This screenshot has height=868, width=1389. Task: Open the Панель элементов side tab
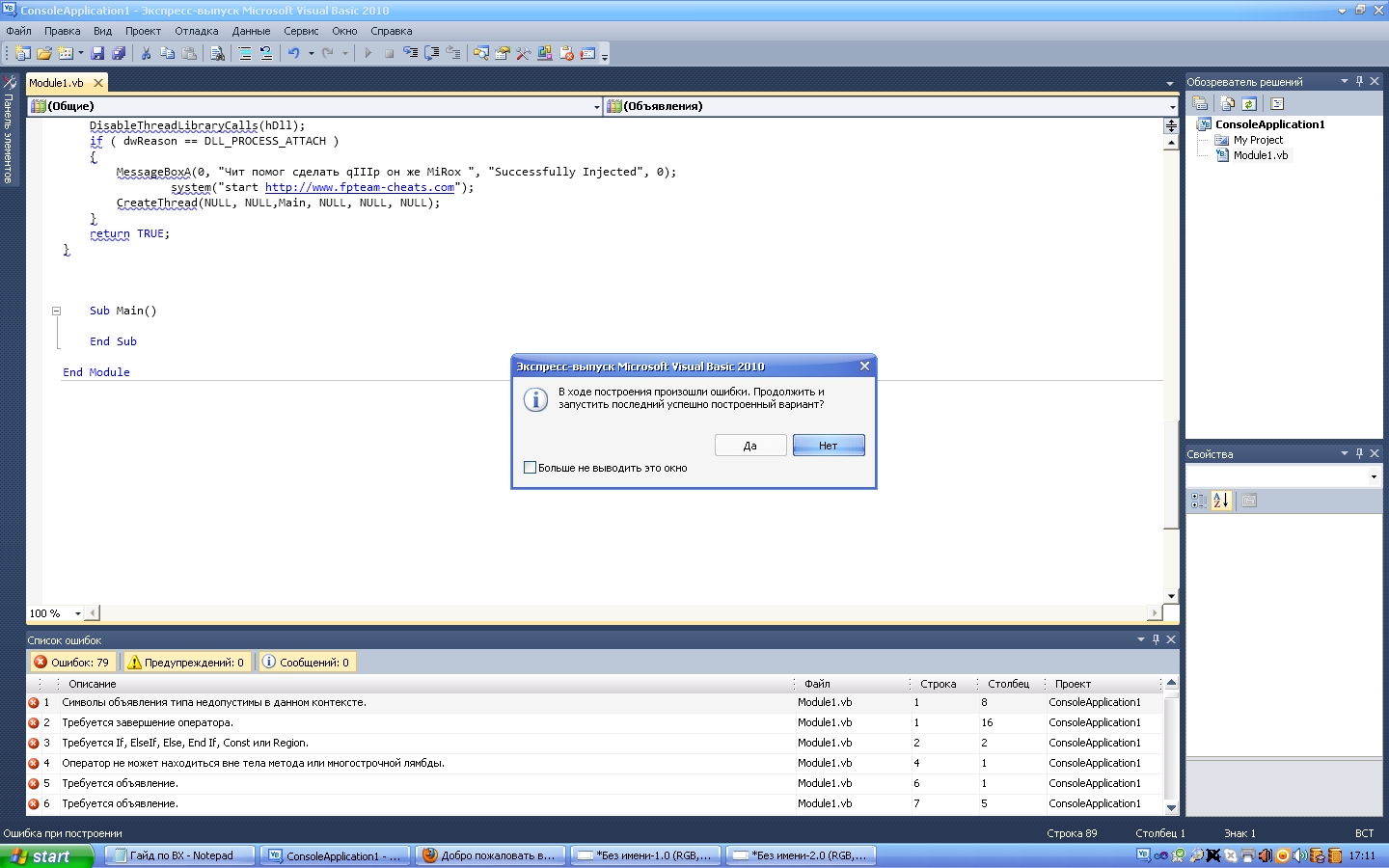point(9,129)
